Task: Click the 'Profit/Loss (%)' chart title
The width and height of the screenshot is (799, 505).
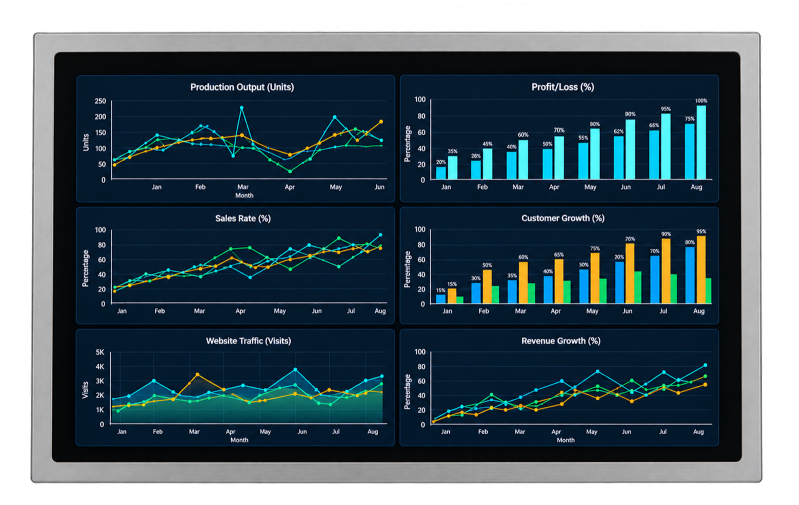Action: click(x=563, y=87)
